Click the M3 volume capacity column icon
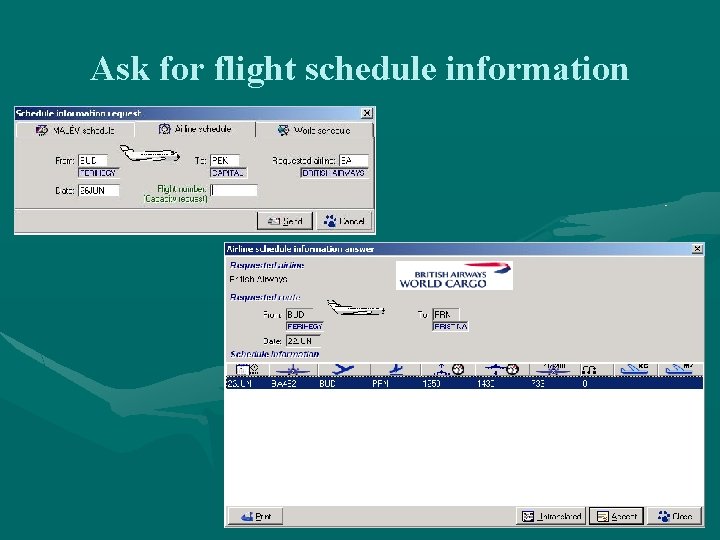720x540 pixels. tap(680, 369)
